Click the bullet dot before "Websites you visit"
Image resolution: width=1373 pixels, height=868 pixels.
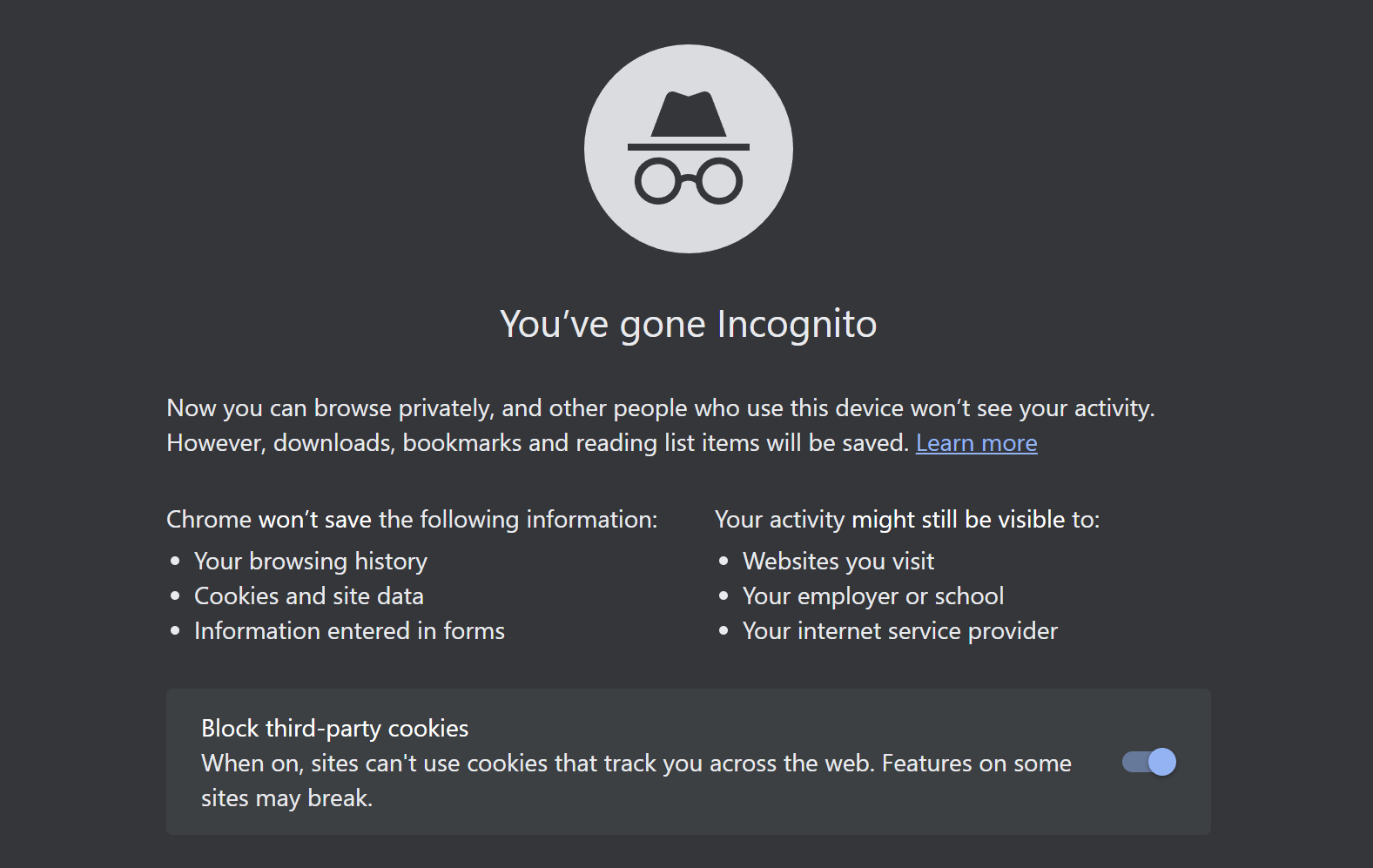click(724, 562)
